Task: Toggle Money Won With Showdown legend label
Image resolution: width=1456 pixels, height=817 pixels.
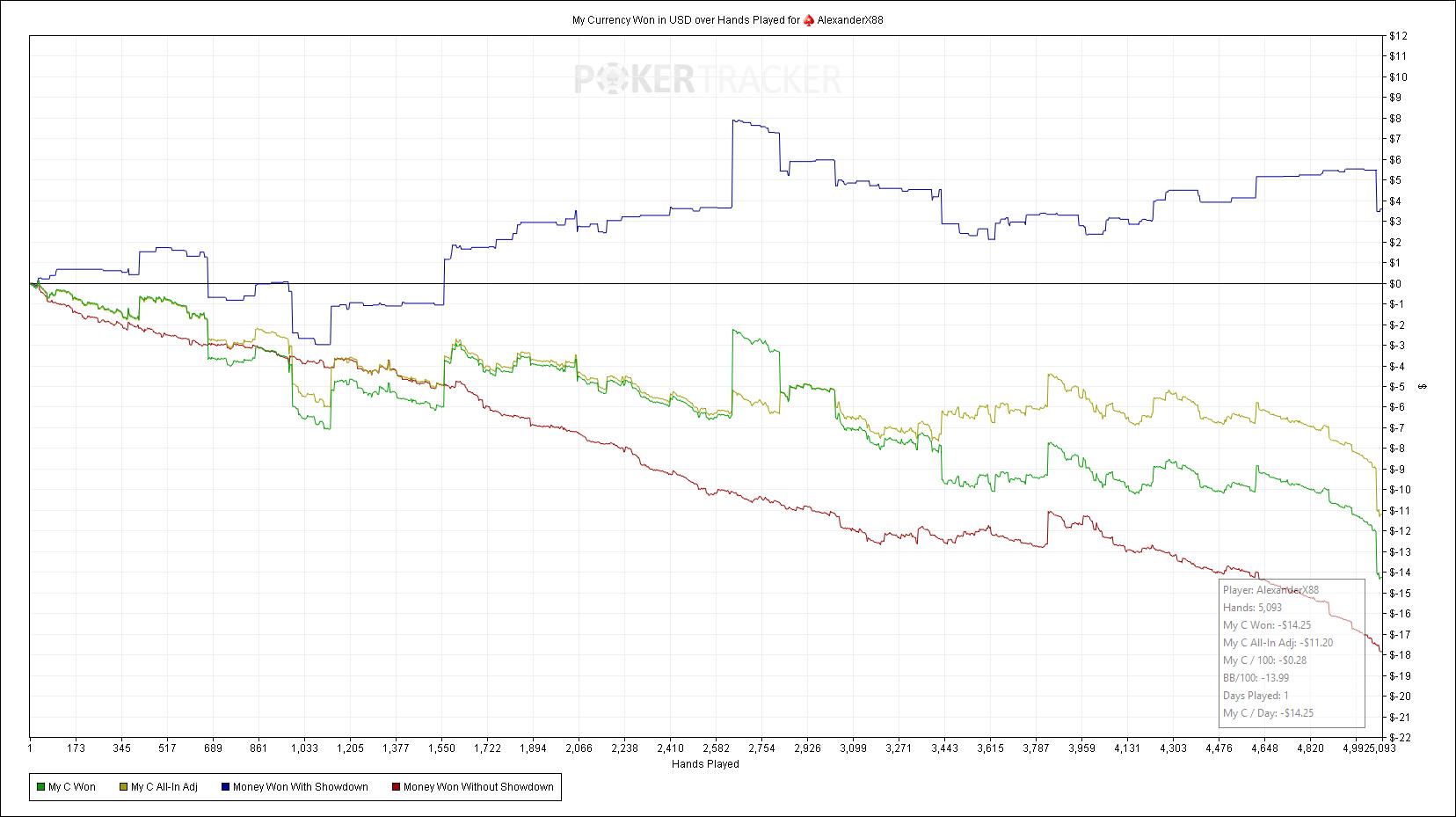Action: pyautogui.click(x=300, y=787)
